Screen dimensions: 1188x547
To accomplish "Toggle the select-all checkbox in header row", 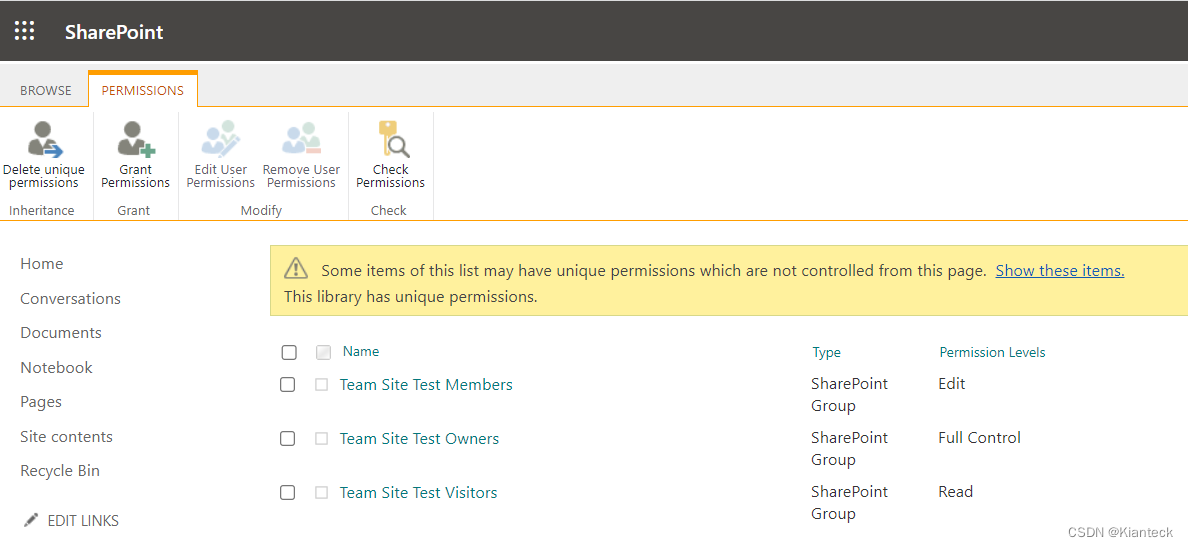I will click(x=289, y=352).
